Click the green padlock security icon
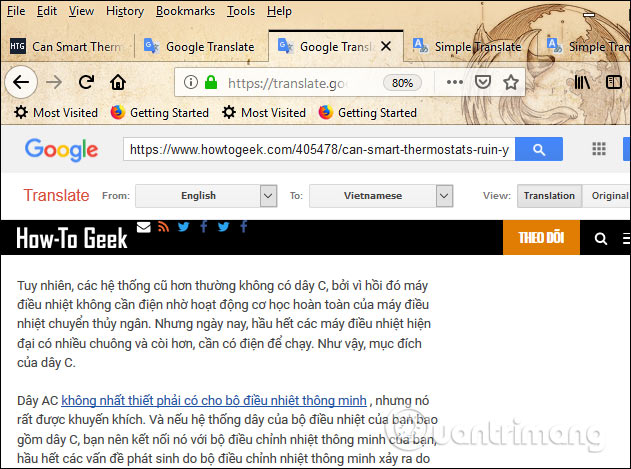Viewport: 631px width, 469px height. pos(211,83)
